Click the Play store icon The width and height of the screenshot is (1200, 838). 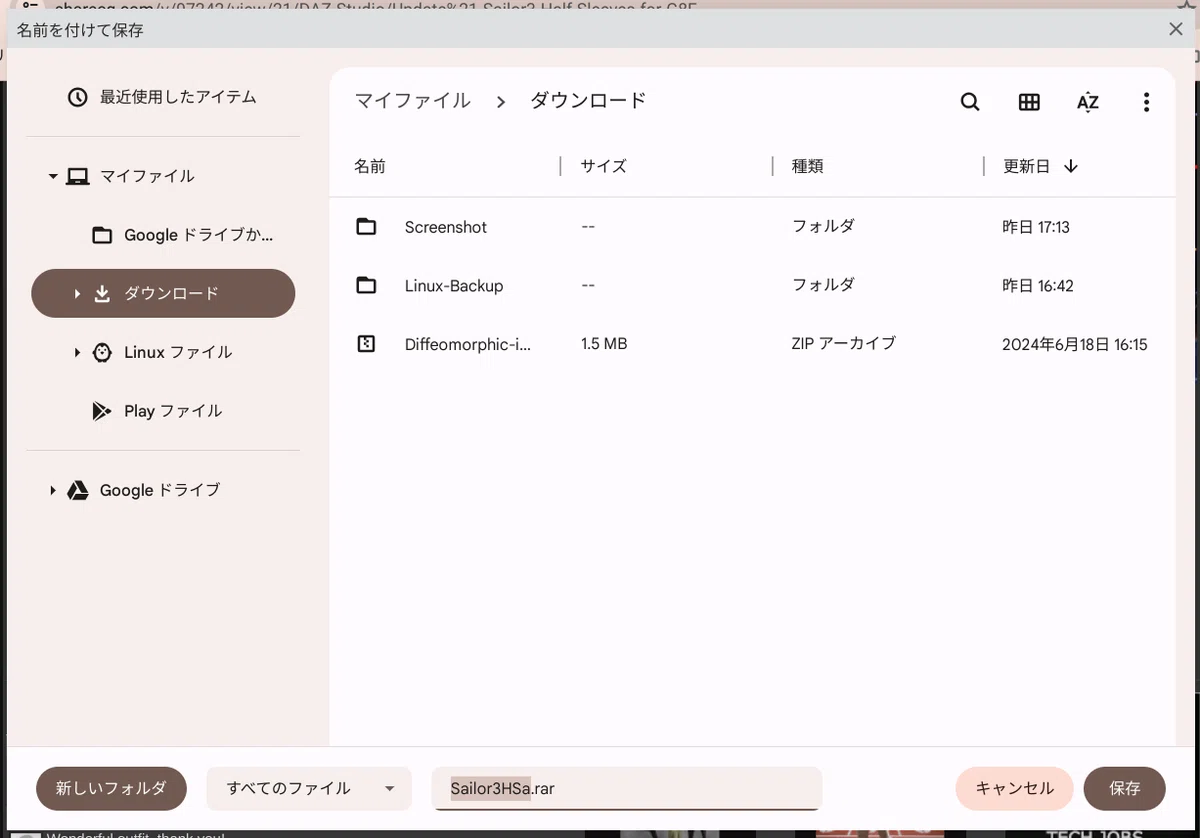(101, 411)
